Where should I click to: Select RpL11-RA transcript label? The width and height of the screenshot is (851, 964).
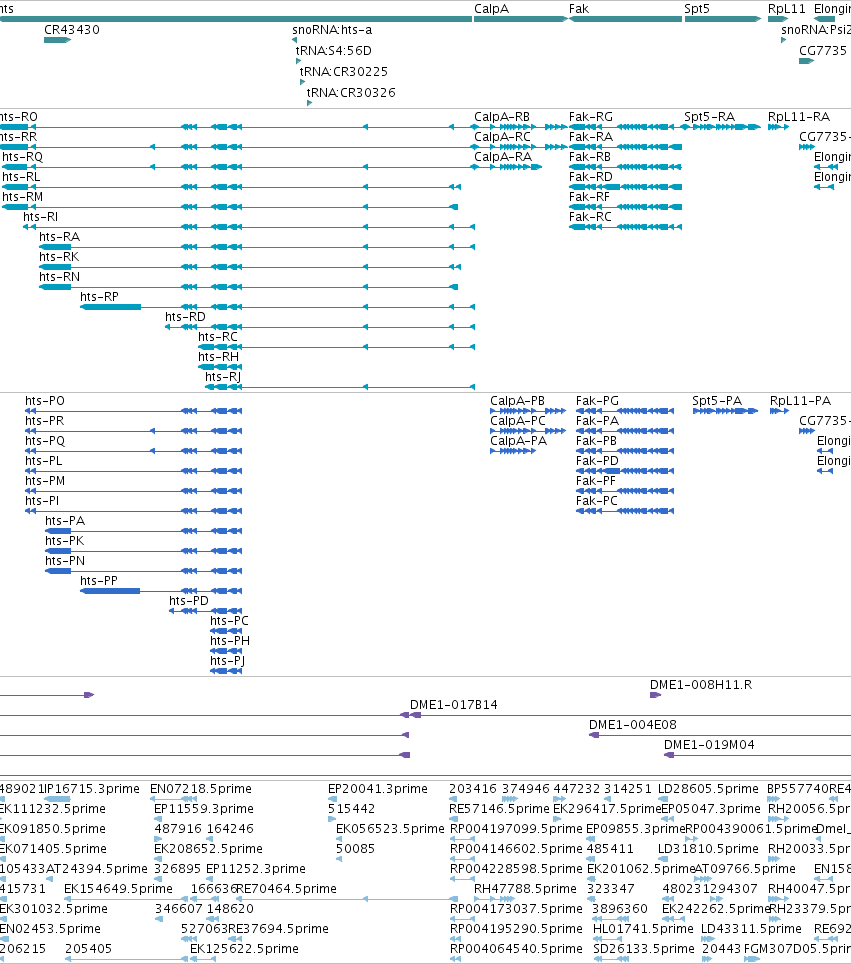799,117
